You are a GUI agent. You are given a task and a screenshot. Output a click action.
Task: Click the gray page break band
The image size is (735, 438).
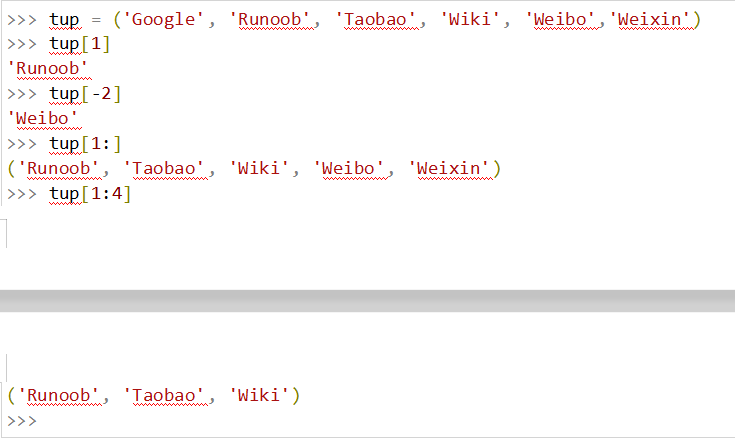point(367,301)
